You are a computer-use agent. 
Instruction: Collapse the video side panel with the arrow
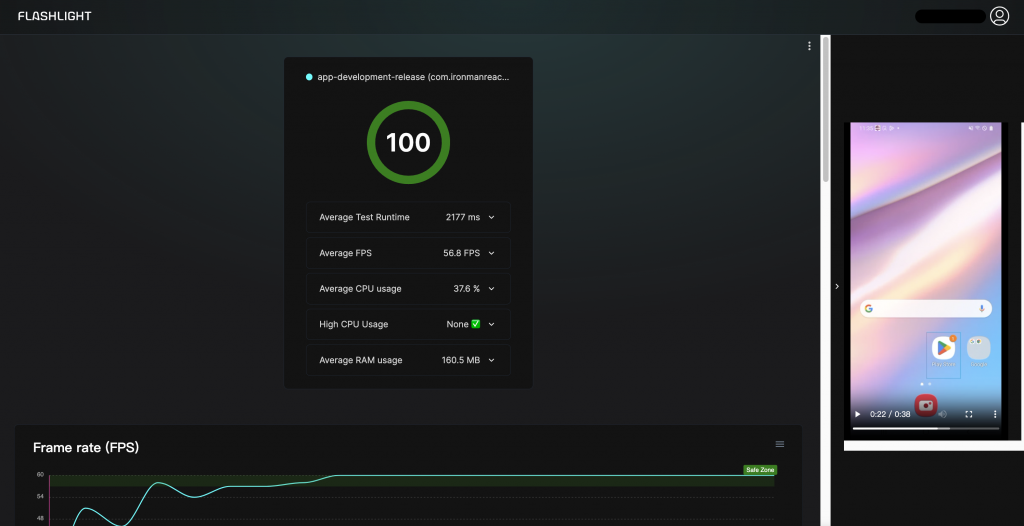click(x=837, y=286)
